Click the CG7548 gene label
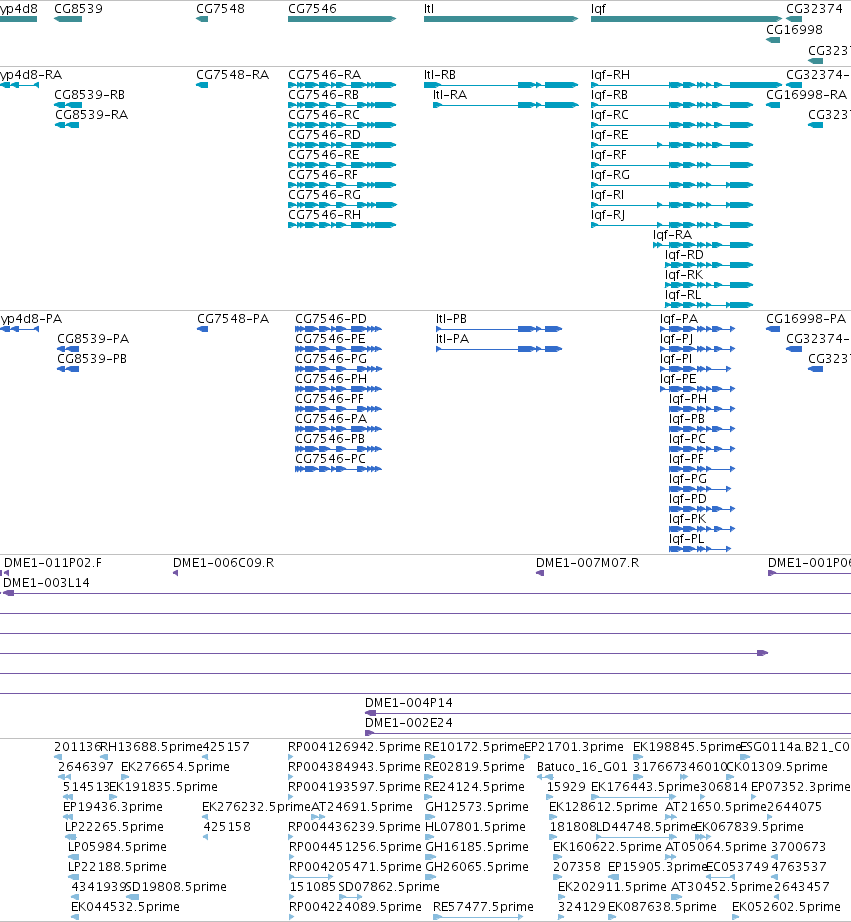851x922 pixels. (220, 9)
